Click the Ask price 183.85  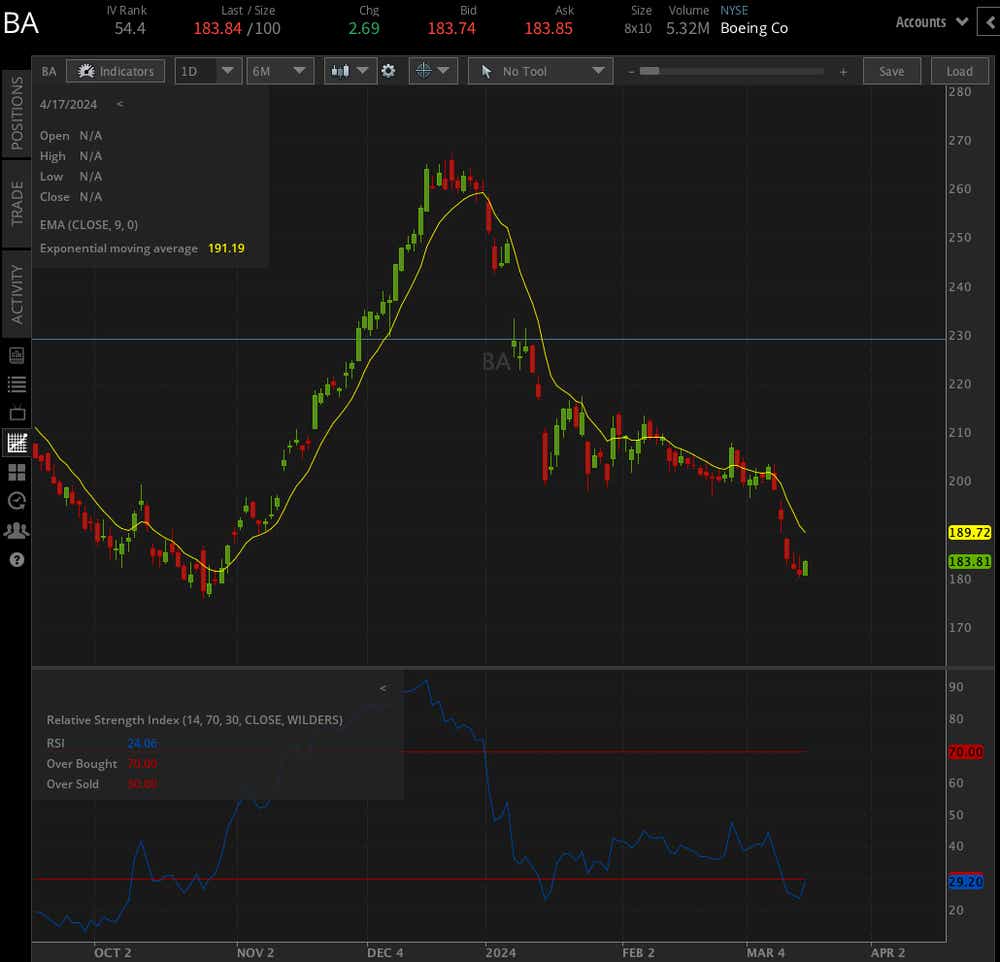coord(548,28)
